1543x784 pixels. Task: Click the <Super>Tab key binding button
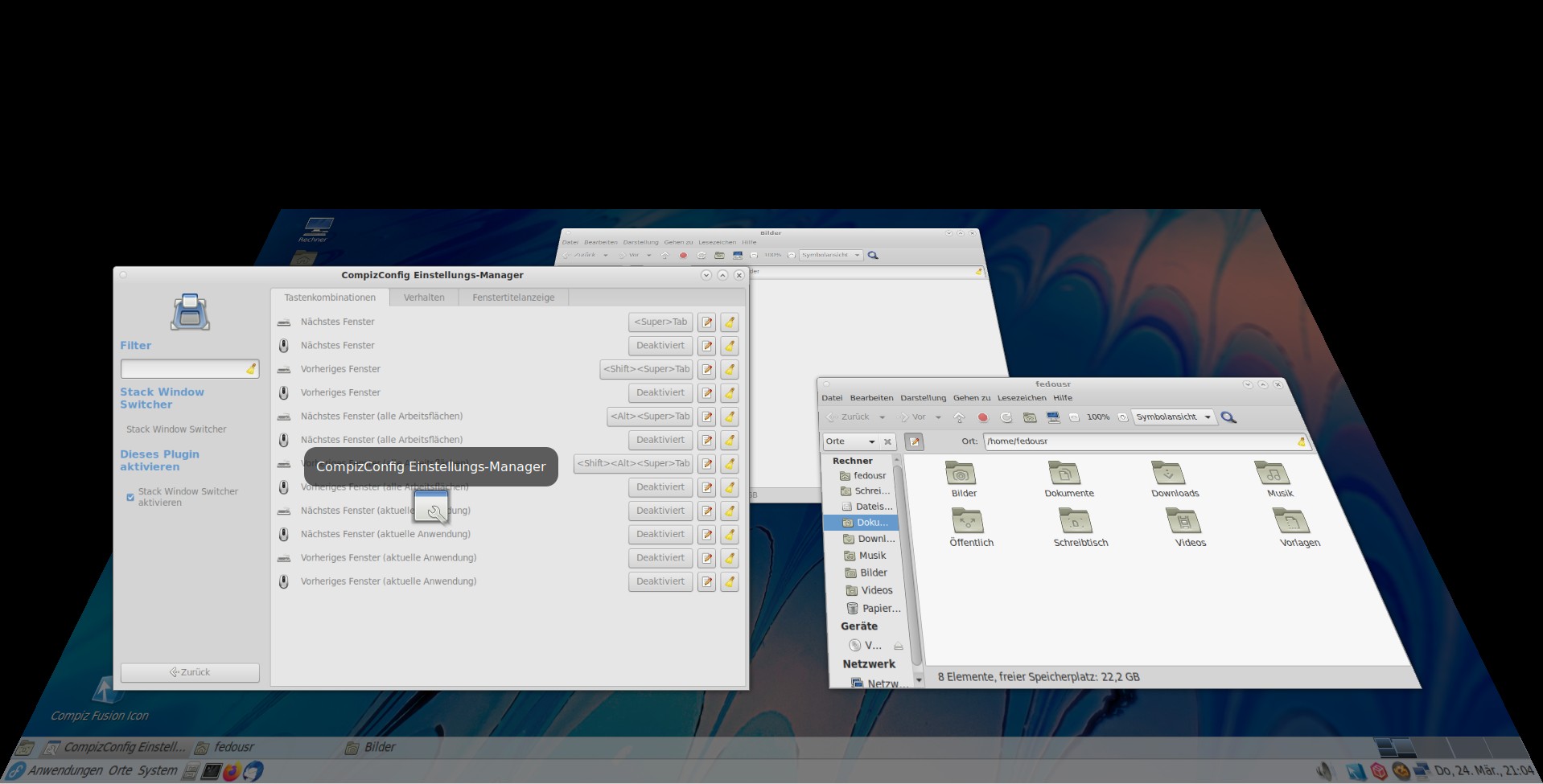pos(660,322)
